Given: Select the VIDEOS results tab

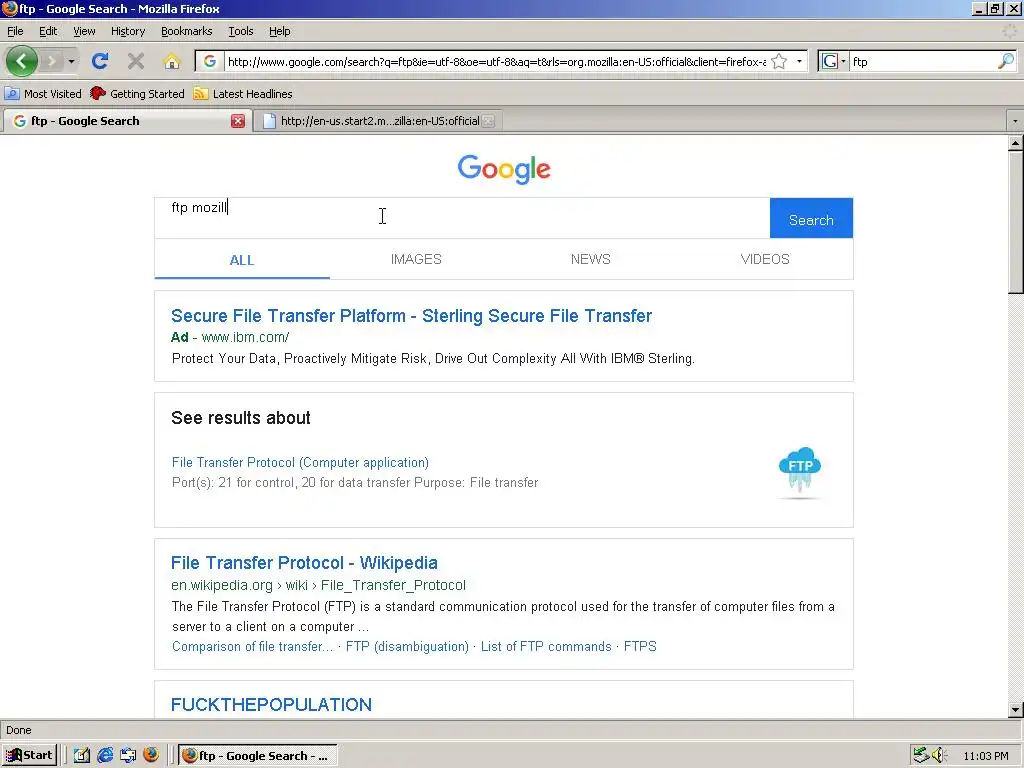Looking at the screenshot, I should coord(765,259).
